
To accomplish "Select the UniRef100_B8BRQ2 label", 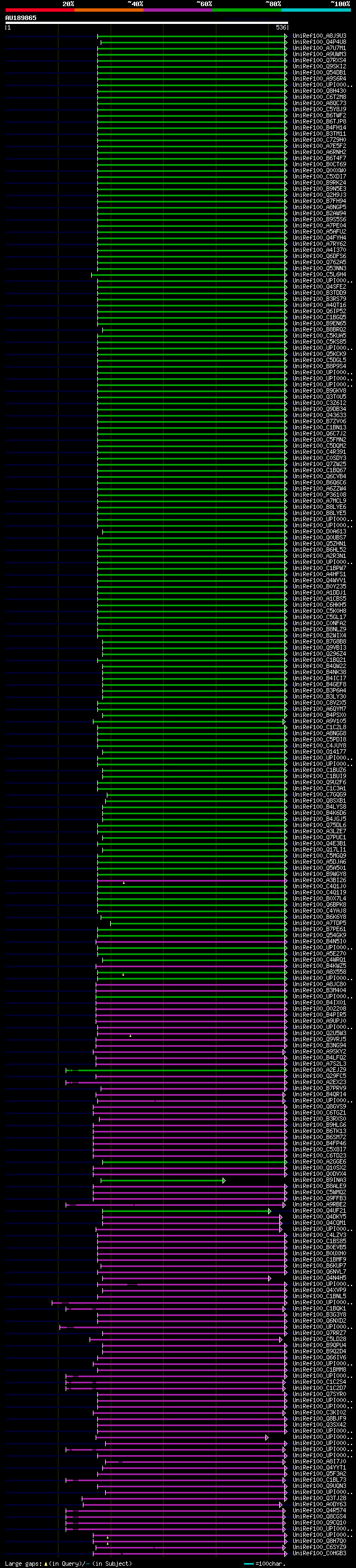I will (x=319, y=329).
